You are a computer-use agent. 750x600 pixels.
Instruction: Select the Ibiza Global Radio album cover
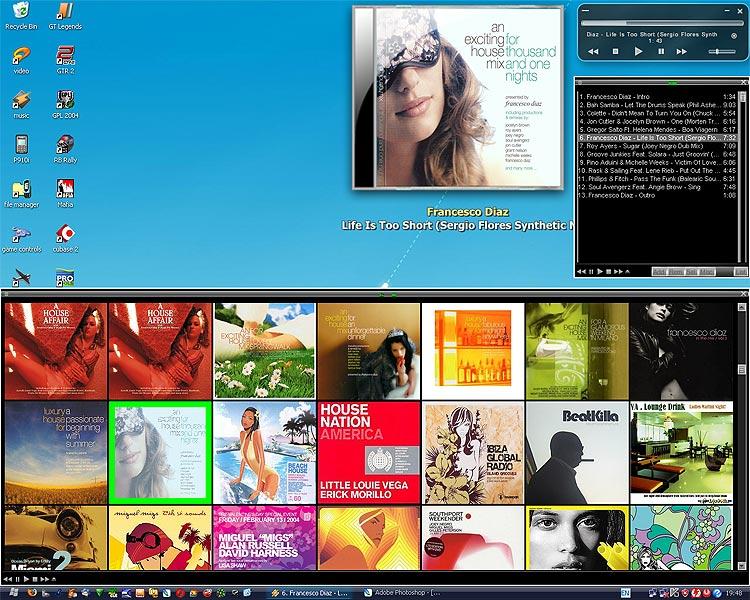point(473,453)
